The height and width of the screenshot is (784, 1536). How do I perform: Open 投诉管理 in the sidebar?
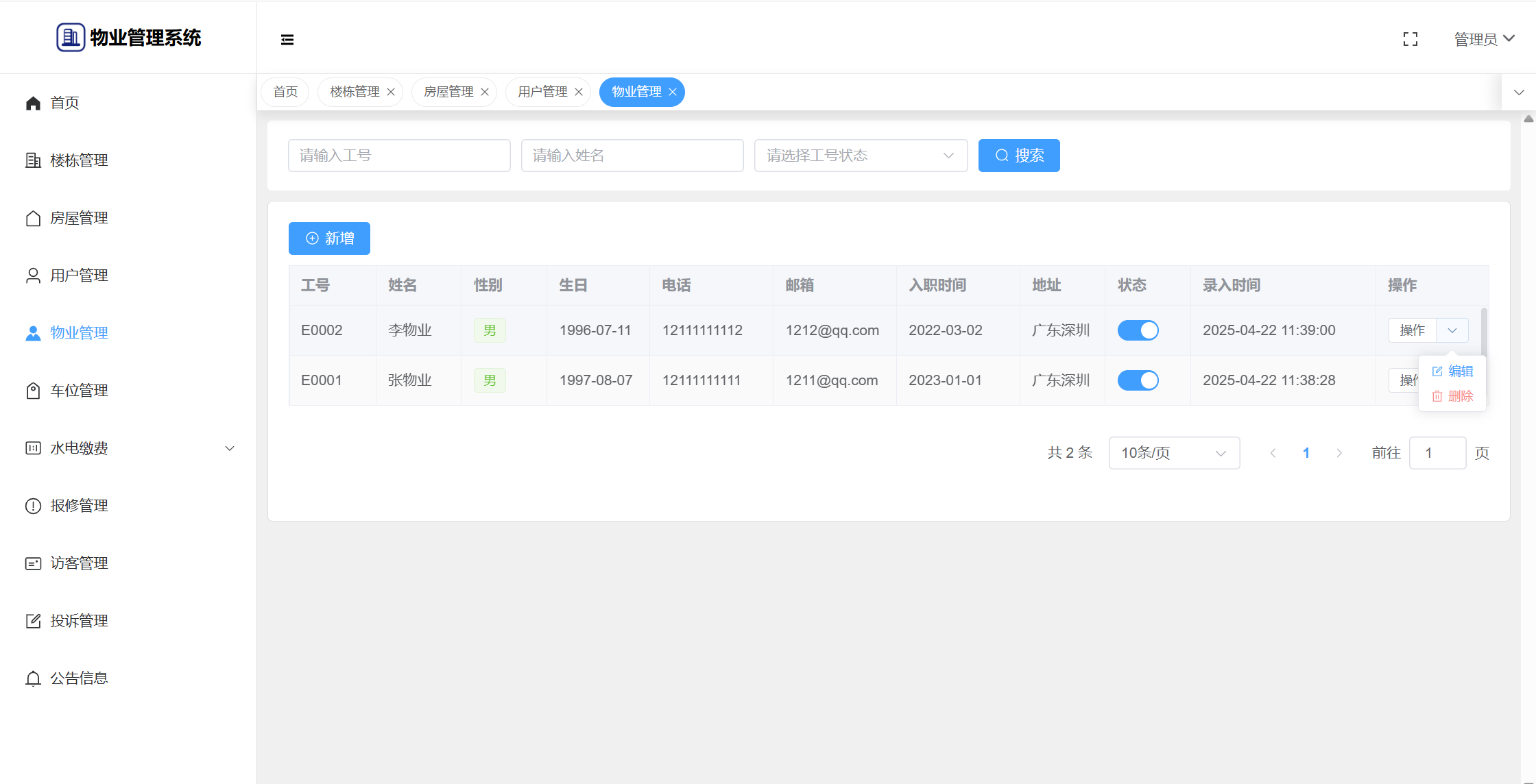coord(79,621)
